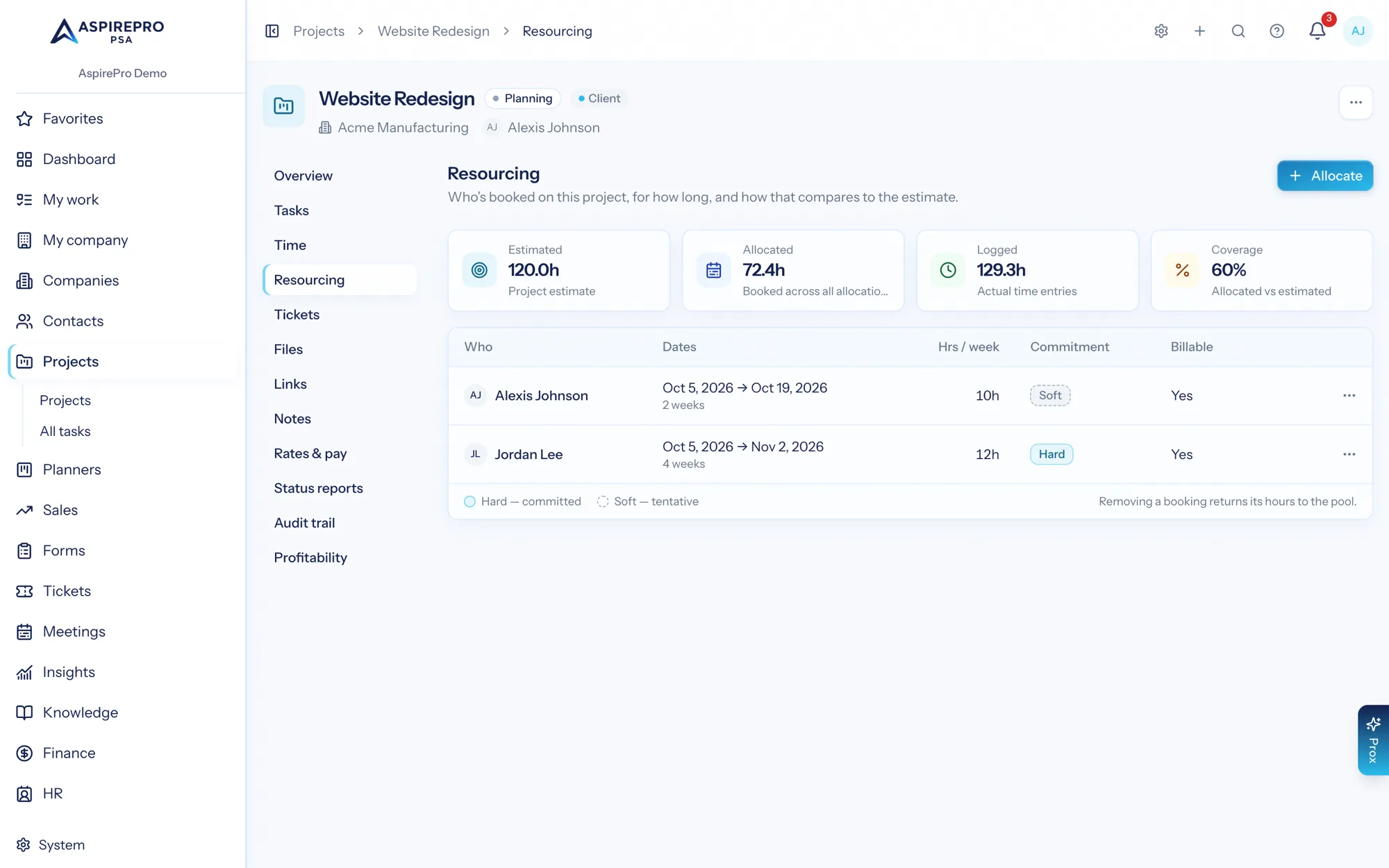Open the Planning status badge

click(x=522, y=99)
